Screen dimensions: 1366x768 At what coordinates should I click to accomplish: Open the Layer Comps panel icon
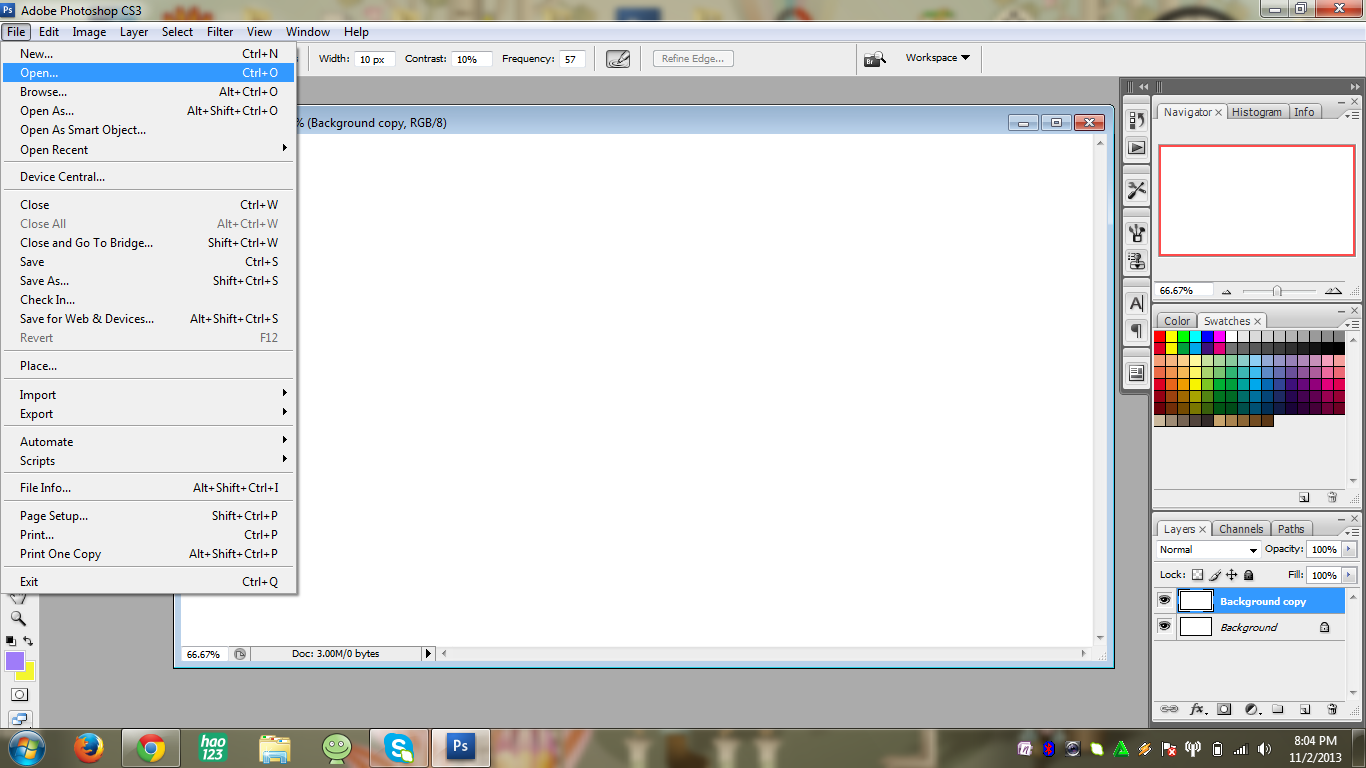click(x=1137, y=373)
